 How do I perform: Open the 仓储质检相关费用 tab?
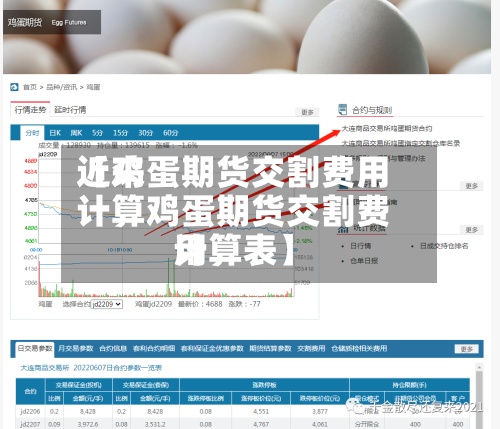point(359,348)
